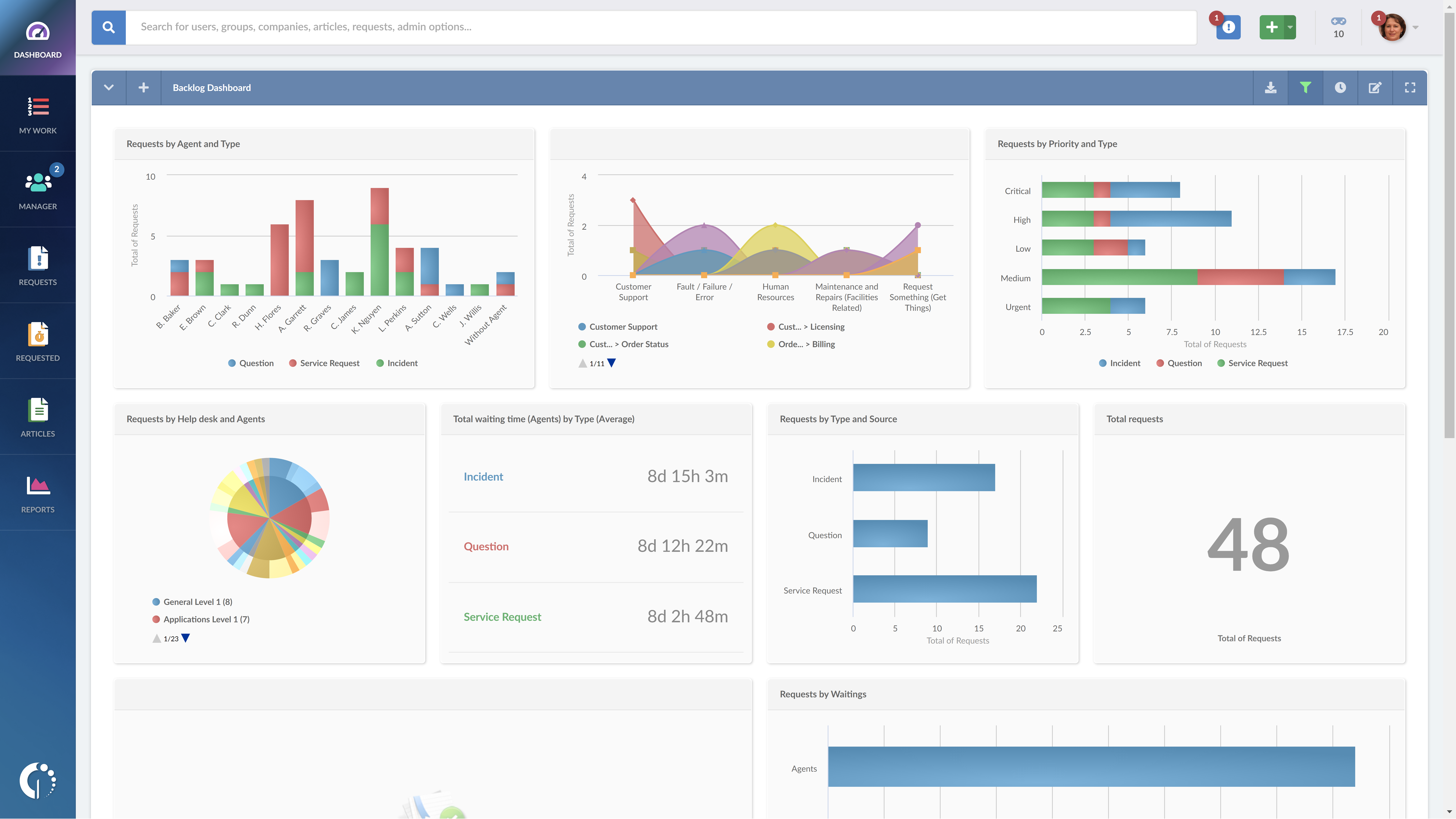Open dropdown arrow beside green plus button
The height and width of the screenshot is (819, 1456).
[1290, 27]
